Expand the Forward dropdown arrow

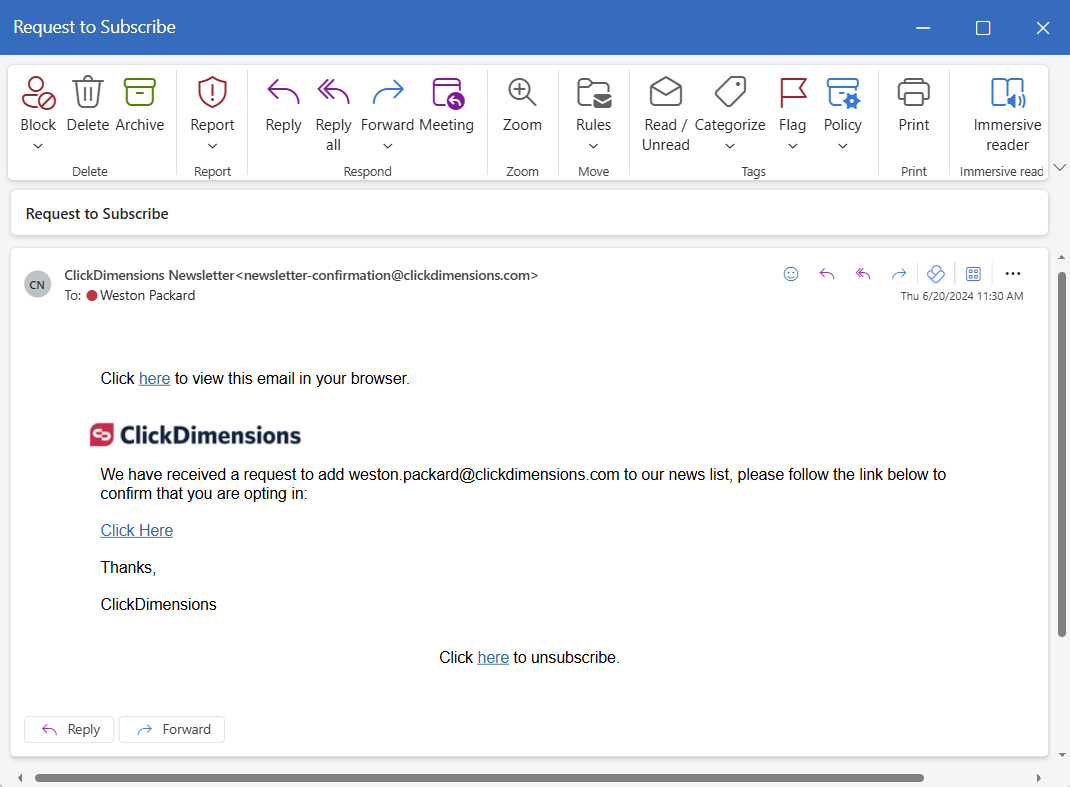click(x=388, y=146)
